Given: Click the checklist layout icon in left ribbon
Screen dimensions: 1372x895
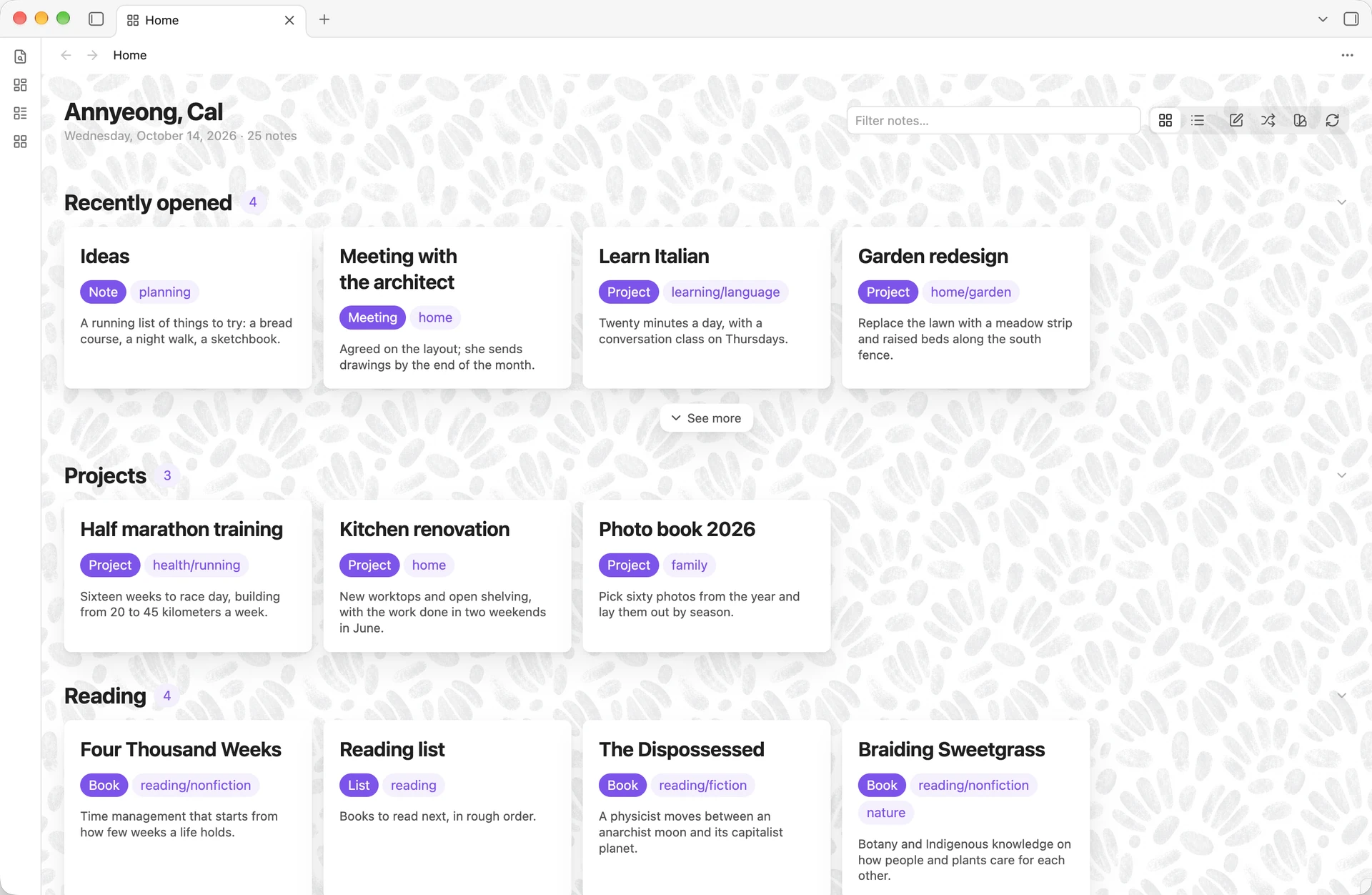Looking at the screenshot, I should tap(20, 113).
